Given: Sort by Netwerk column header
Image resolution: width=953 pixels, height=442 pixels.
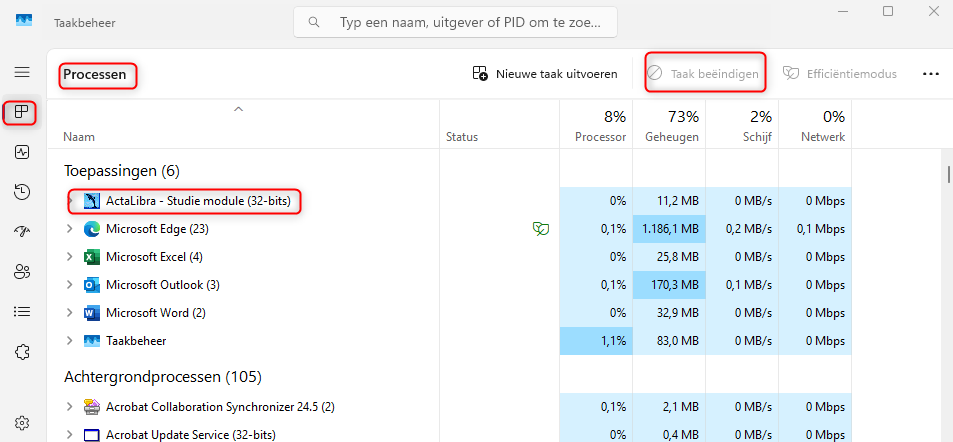Looking at the screenshot, I should click(x=815, y=125).
